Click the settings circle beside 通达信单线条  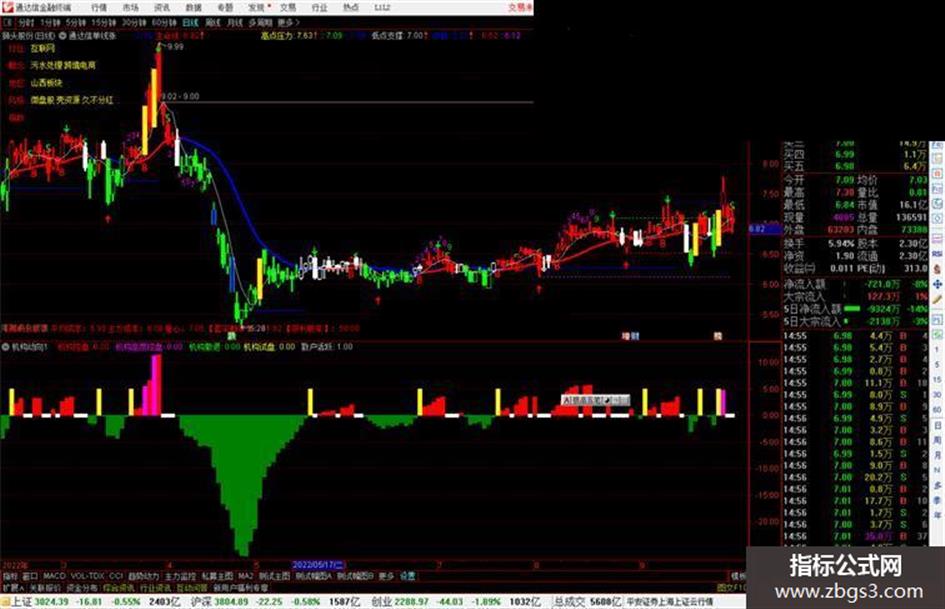coord(63,36)
